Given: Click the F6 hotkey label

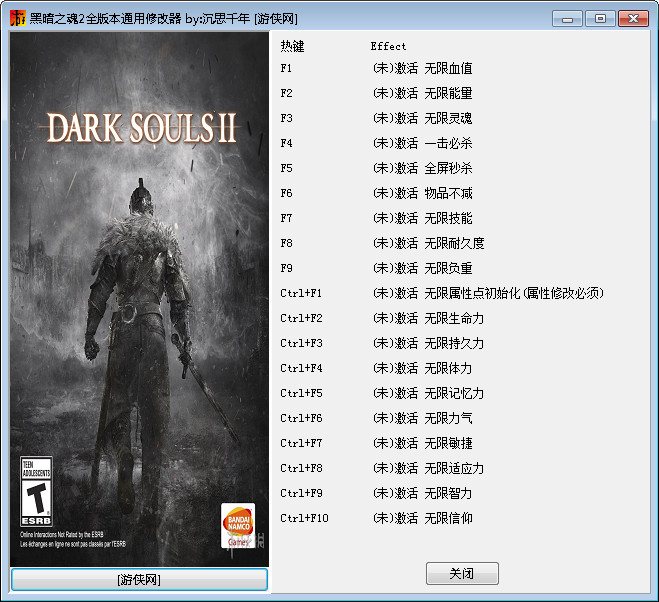Looking at the screenshot, I should [286, 193].
